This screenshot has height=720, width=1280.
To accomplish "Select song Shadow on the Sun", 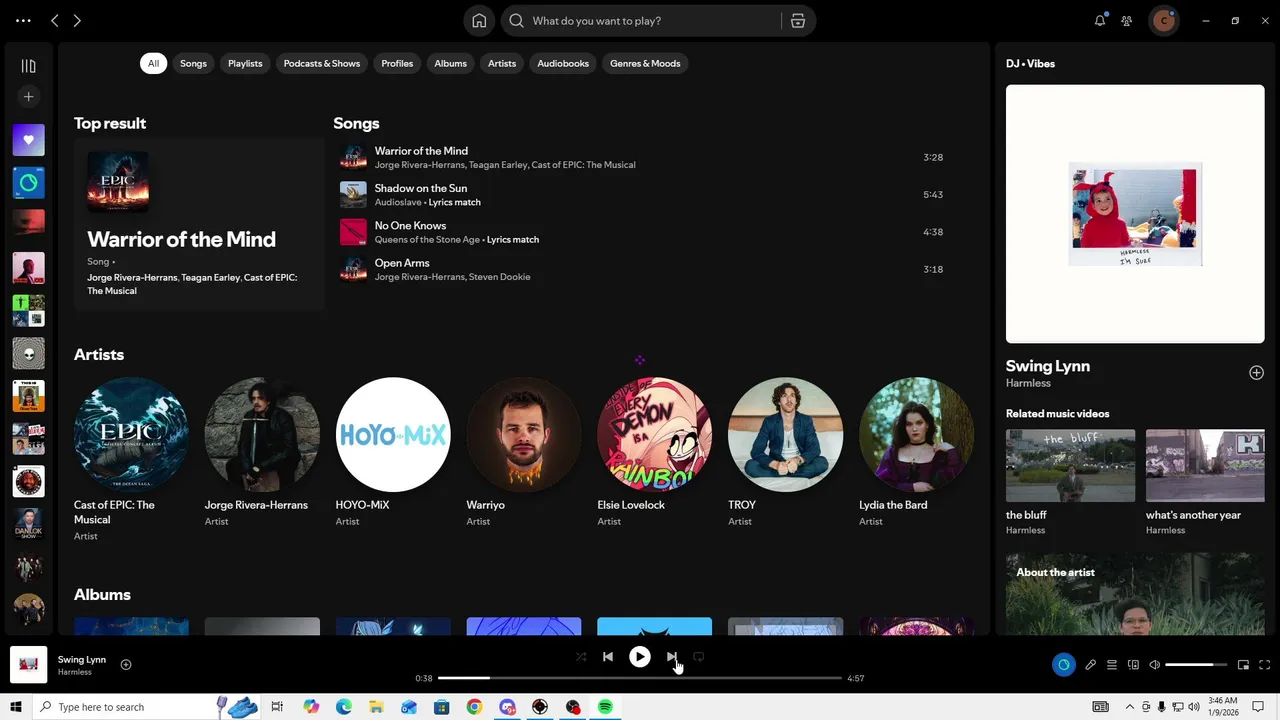I will pyautogui.click(x=641, y=195).
